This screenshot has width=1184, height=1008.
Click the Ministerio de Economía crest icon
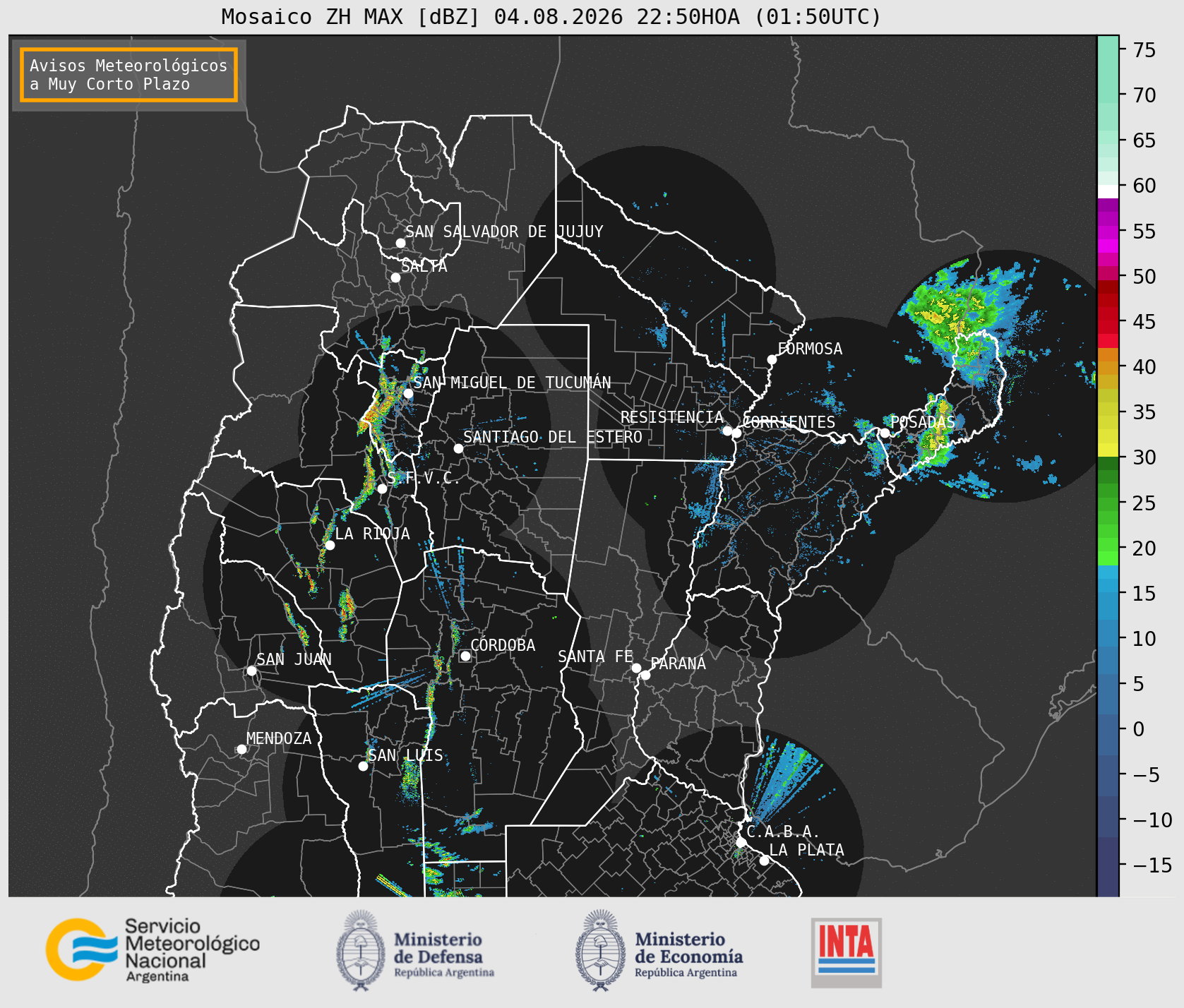pos(602,950)
